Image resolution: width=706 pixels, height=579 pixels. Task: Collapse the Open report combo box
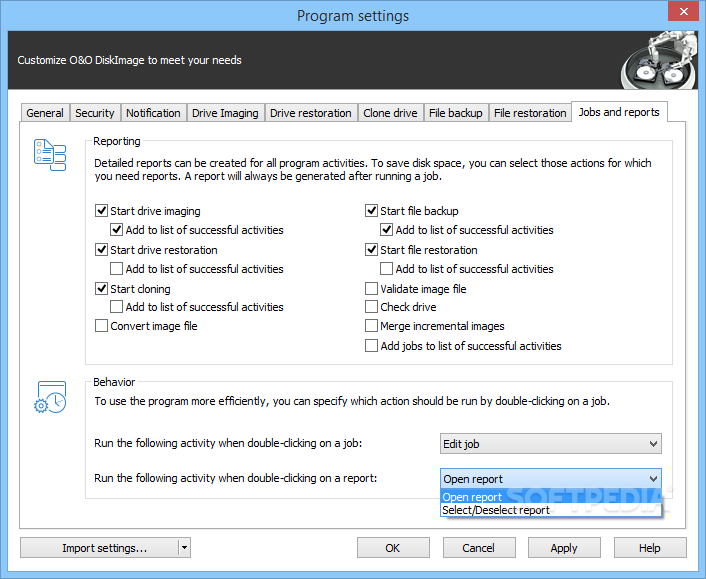[551, 479]
